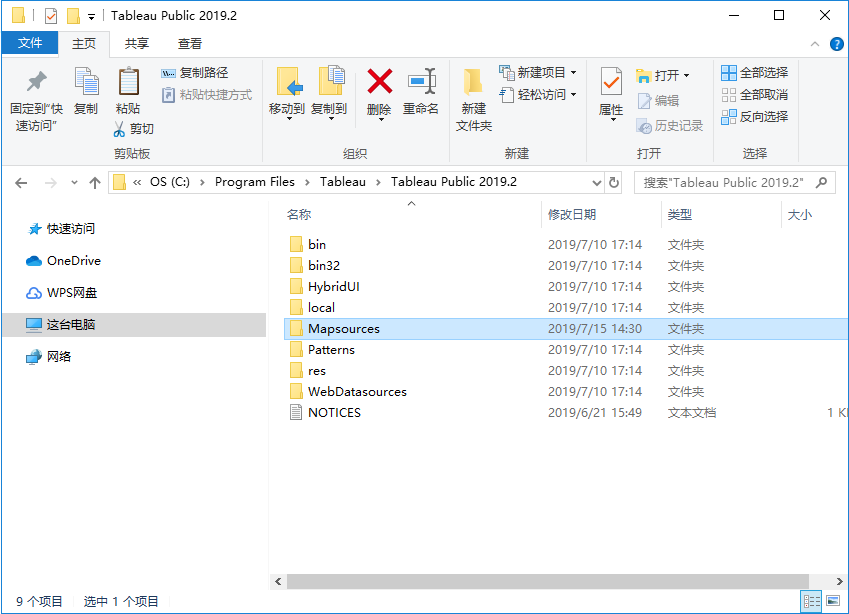The width and height of the screenshot is (849, 614).
Task: Click Invert Selection (反向选择) button
Action: pos(755,117)
